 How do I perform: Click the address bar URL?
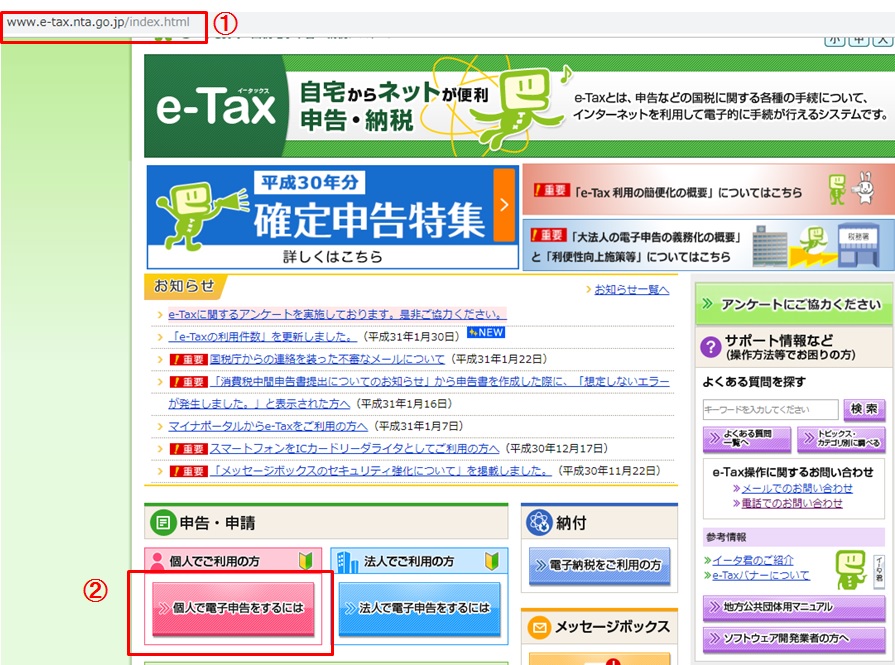98,22
